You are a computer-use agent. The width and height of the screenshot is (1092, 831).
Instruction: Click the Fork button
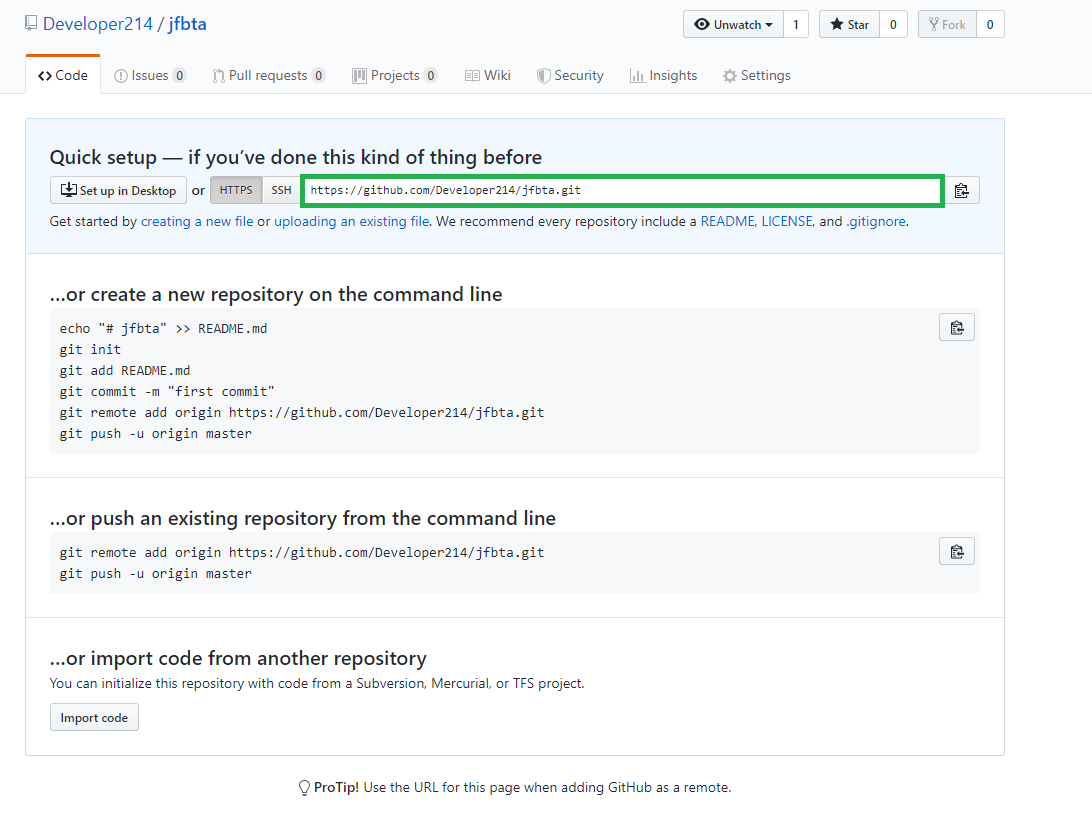947,24
